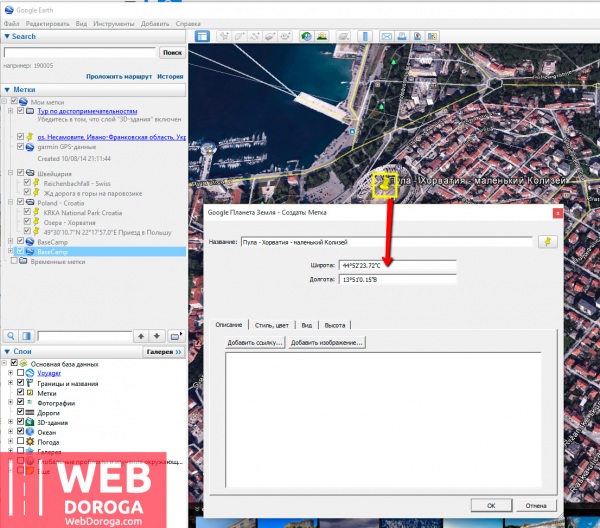The image size is (600, 528).
Task: Click the Email envelope toolbar icon
Action: pos(386,36)
